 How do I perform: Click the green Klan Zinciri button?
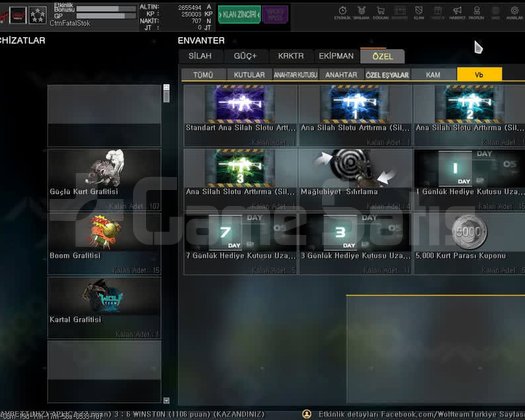[239, 14]
